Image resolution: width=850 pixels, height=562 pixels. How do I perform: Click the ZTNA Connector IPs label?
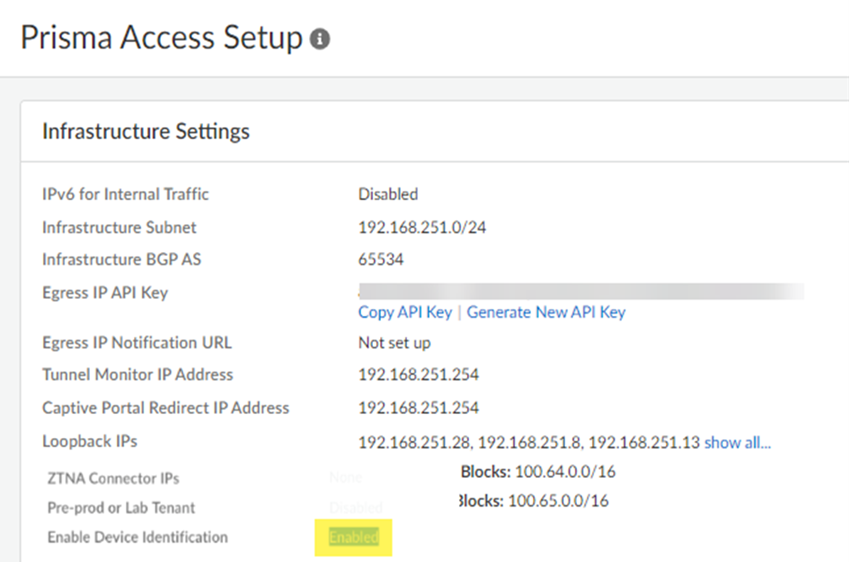tap(113, 478)
